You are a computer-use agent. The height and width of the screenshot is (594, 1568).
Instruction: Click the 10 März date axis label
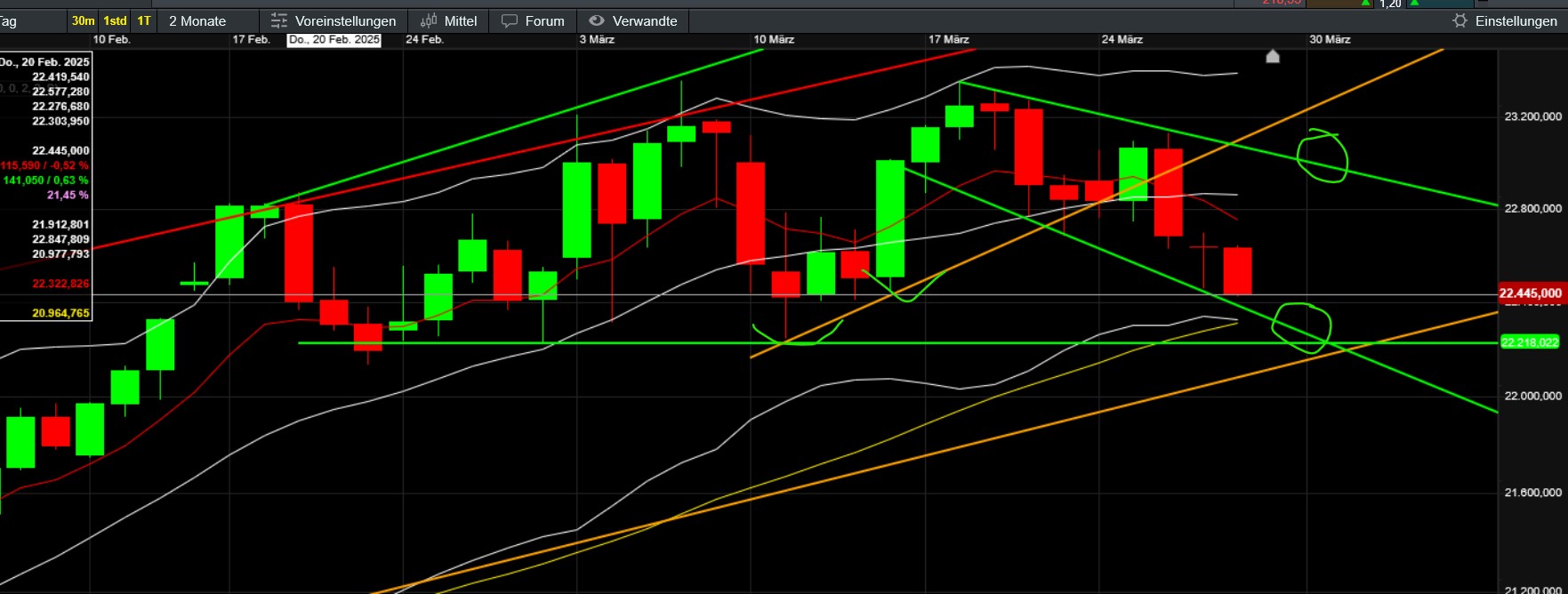pos(774,40)
